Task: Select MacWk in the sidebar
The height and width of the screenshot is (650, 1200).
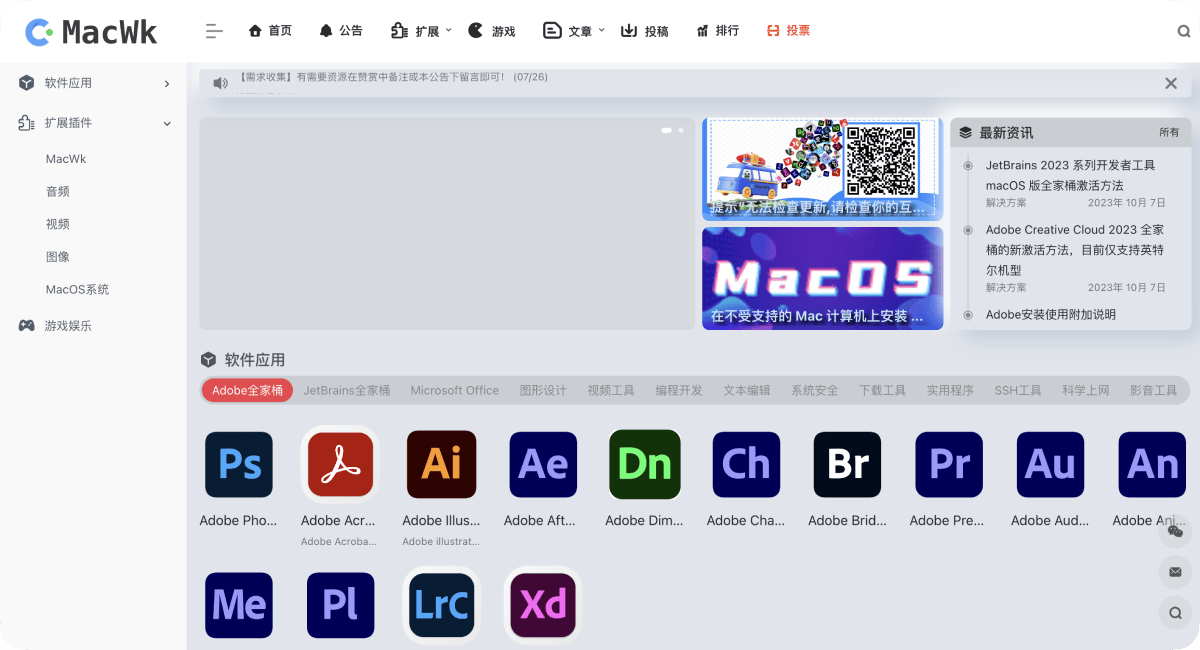Action: pos(66,159)
